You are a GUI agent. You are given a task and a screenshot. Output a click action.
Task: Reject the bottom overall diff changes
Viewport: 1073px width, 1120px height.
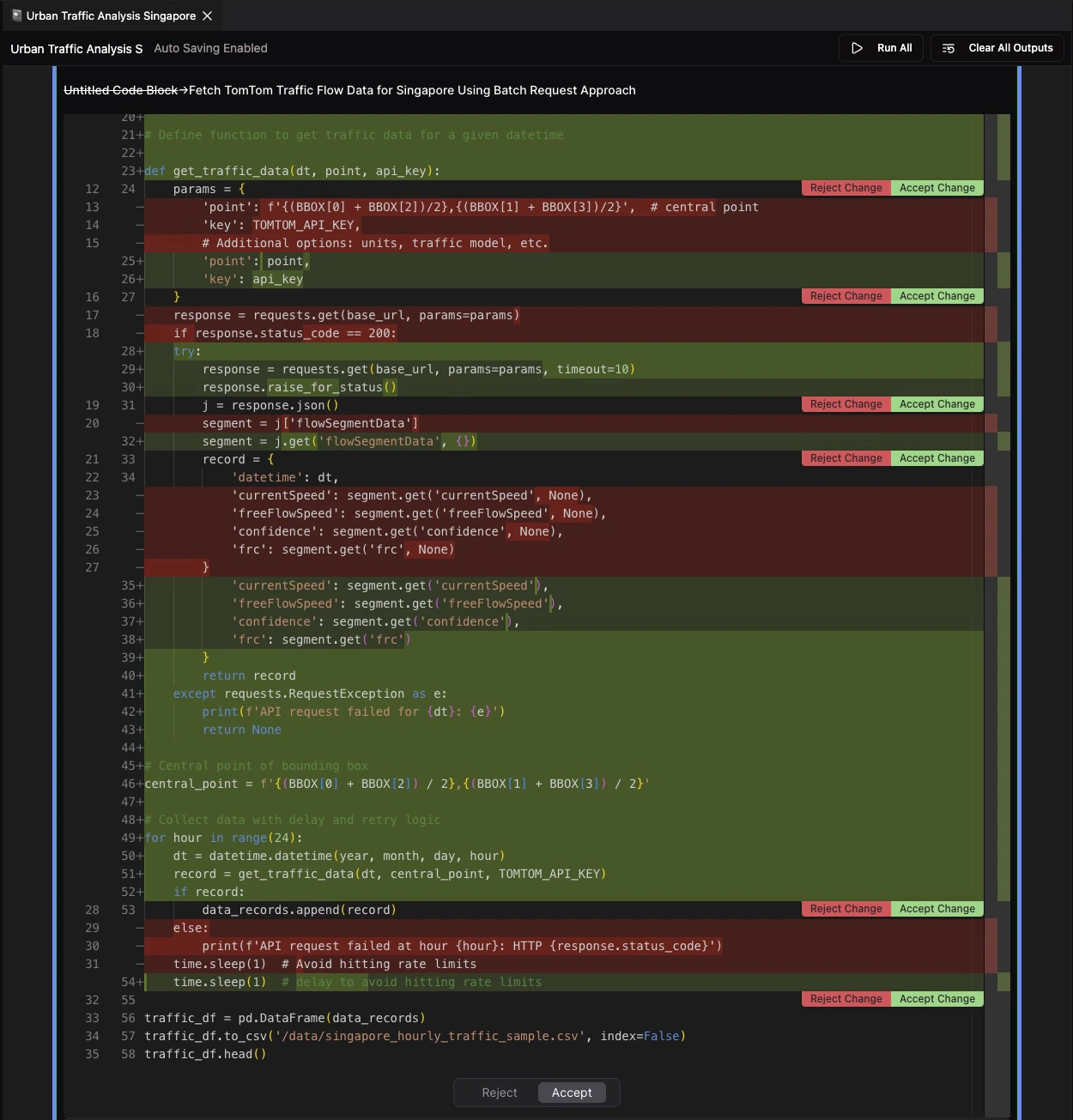click(x=499, y=1092)
